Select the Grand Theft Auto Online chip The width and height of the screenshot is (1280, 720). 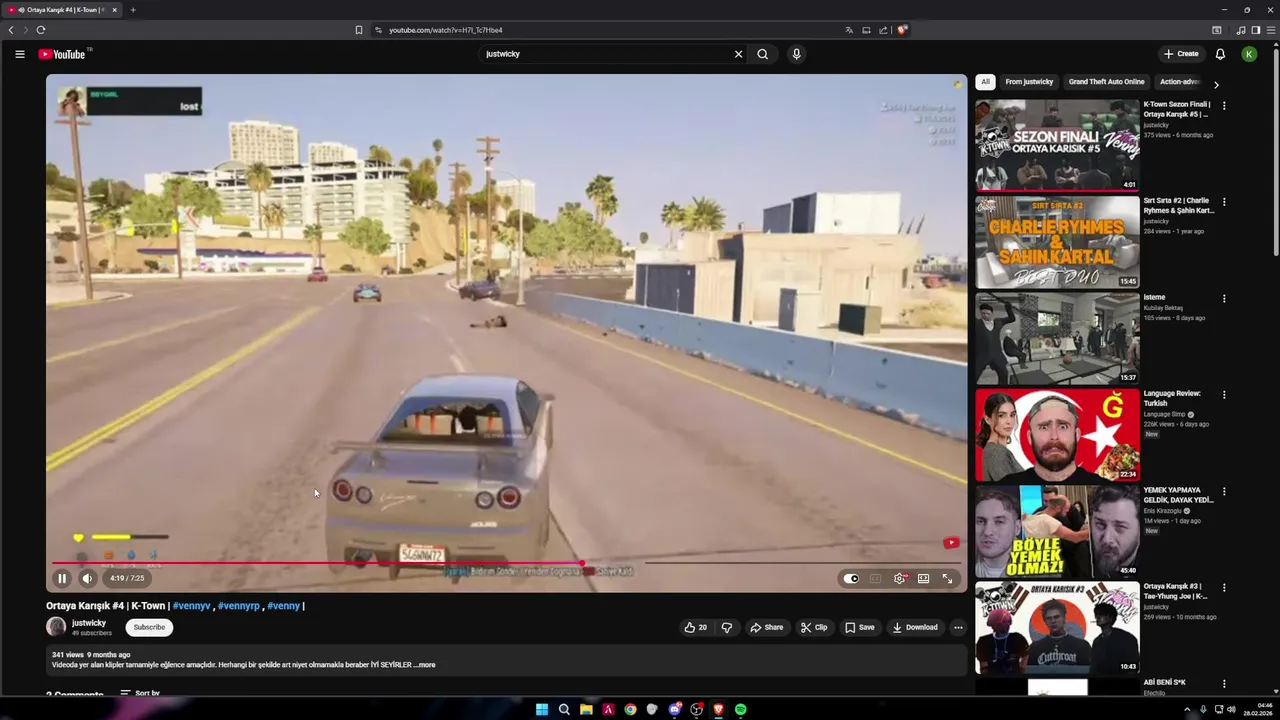tap(1106, 82)
